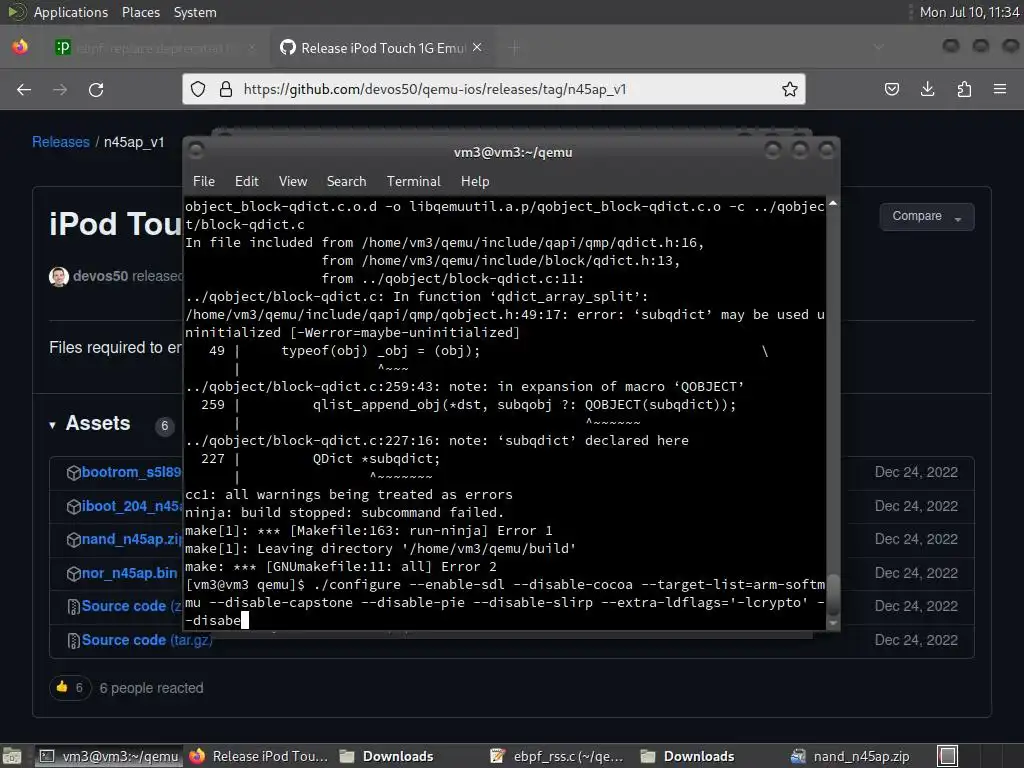Open the Places menu
The width and height of the screenshot is (1024, 768).
click(140, 12)
